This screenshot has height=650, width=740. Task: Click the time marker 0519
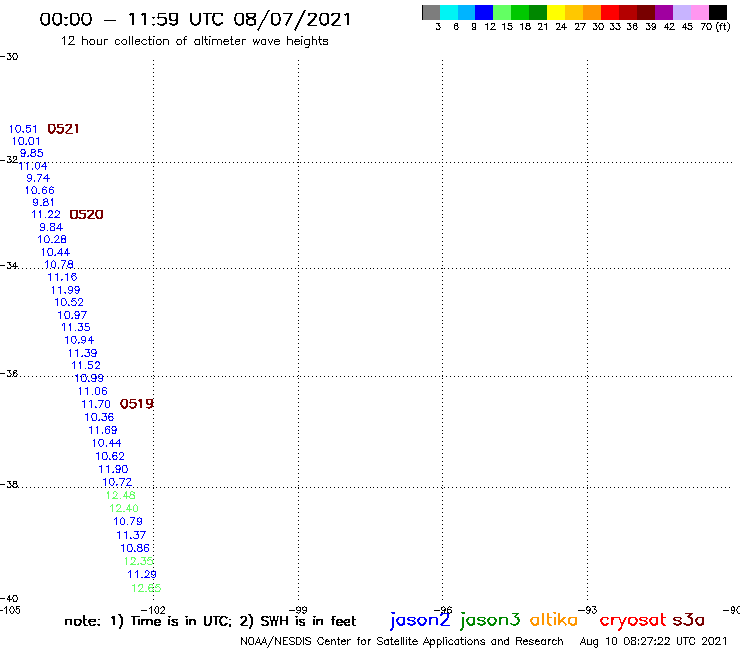pos(137,404)
